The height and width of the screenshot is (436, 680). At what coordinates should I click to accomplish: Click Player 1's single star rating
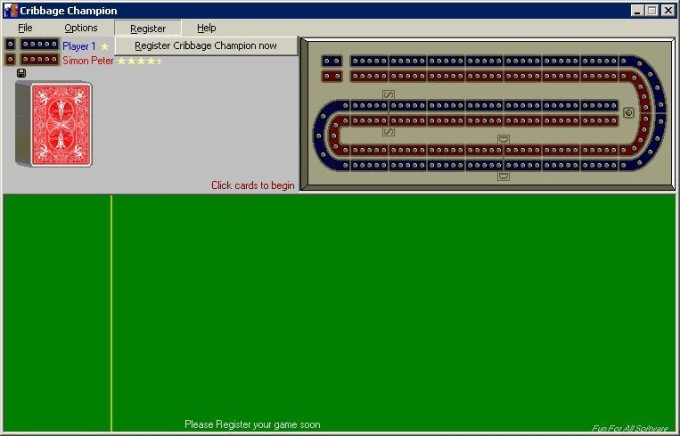coord(105,46)
